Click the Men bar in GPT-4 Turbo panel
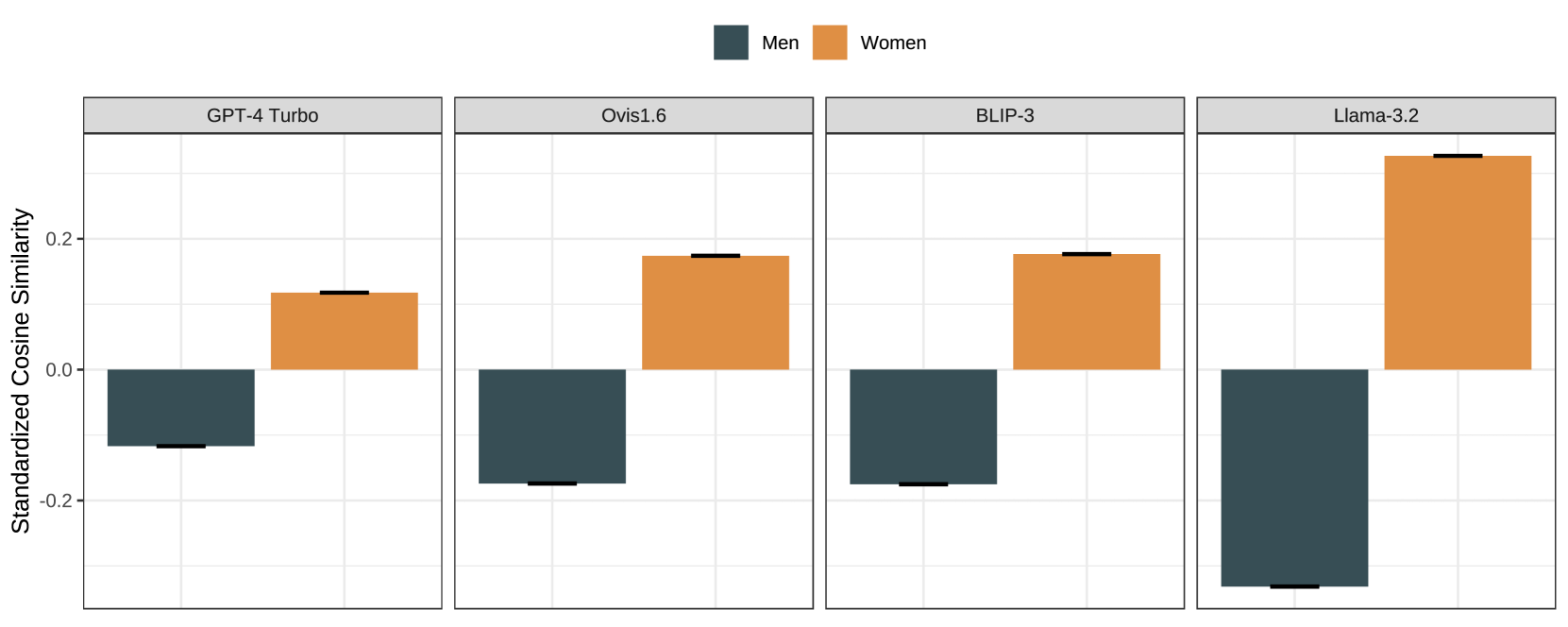Screen dimensions: 1568x627 tap(181, 407)
